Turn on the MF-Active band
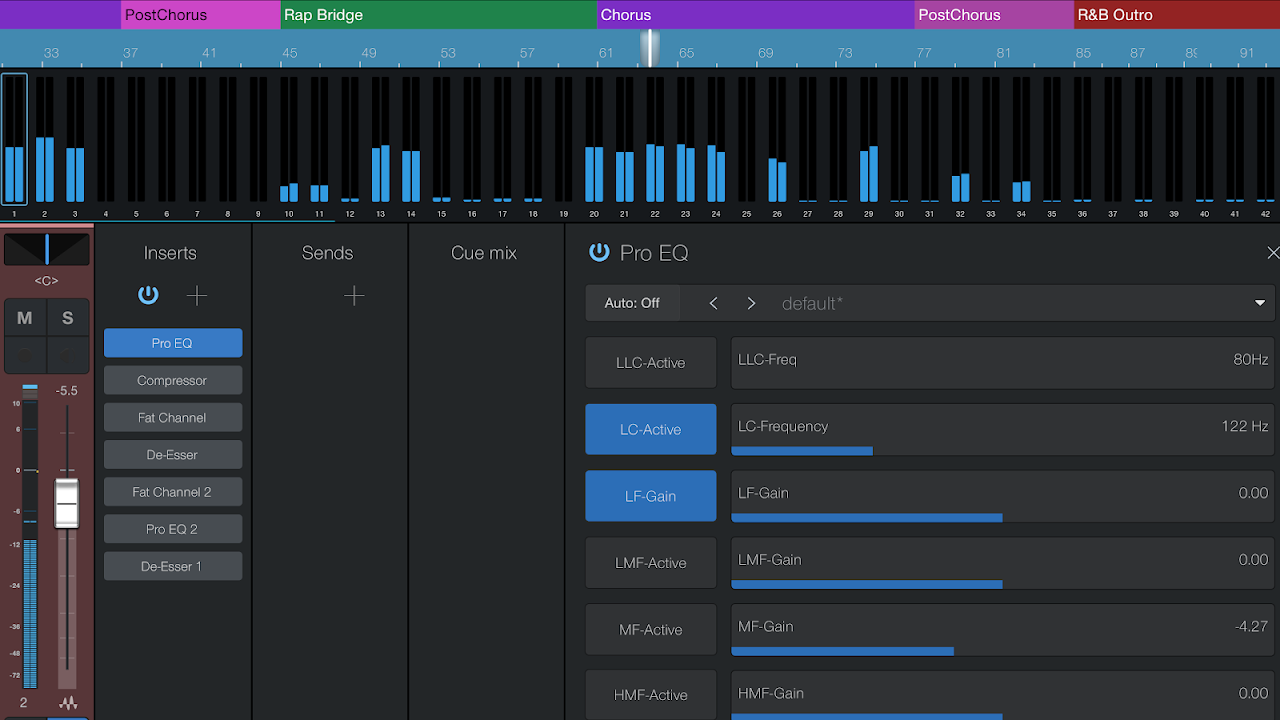1280x720 pixels. (x=650, y=630)
